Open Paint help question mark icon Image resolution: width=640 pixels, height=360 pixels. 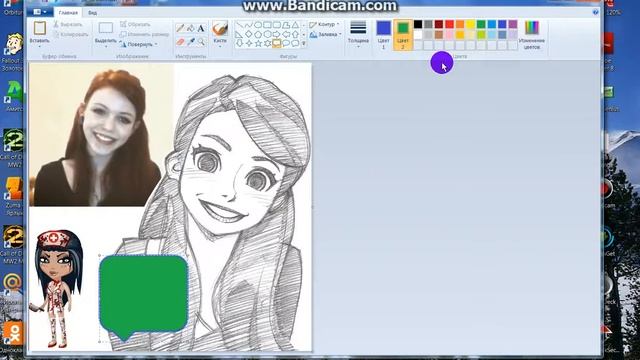[x=596, y=12]
